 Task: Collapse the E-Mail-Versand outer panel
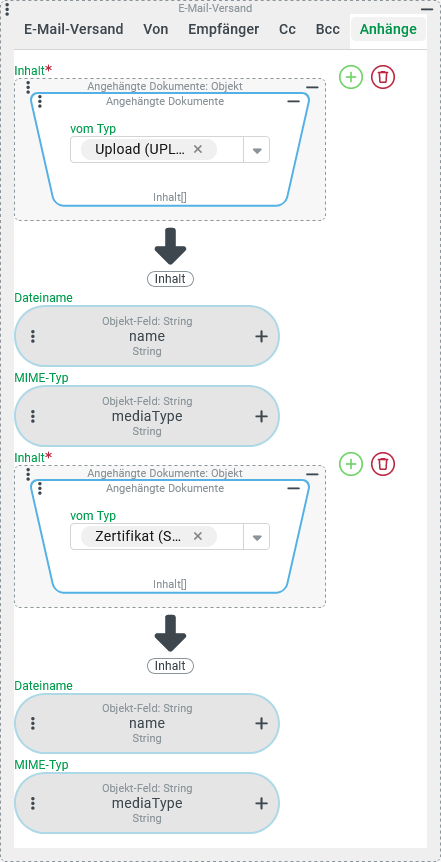pyautogui.click(x=427, y=9)
